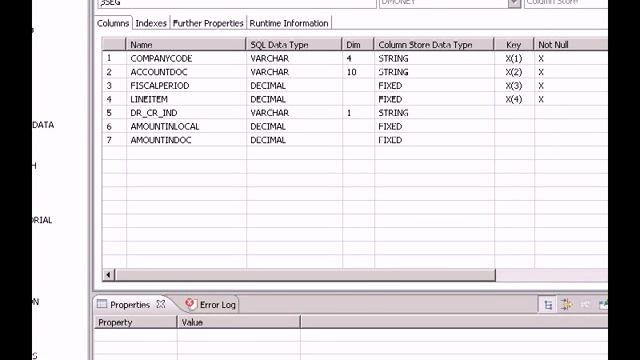Click the greyed Restore Default Value icon
The height and width of the screenshot is (360, 640).
click(x=585, y=304)
